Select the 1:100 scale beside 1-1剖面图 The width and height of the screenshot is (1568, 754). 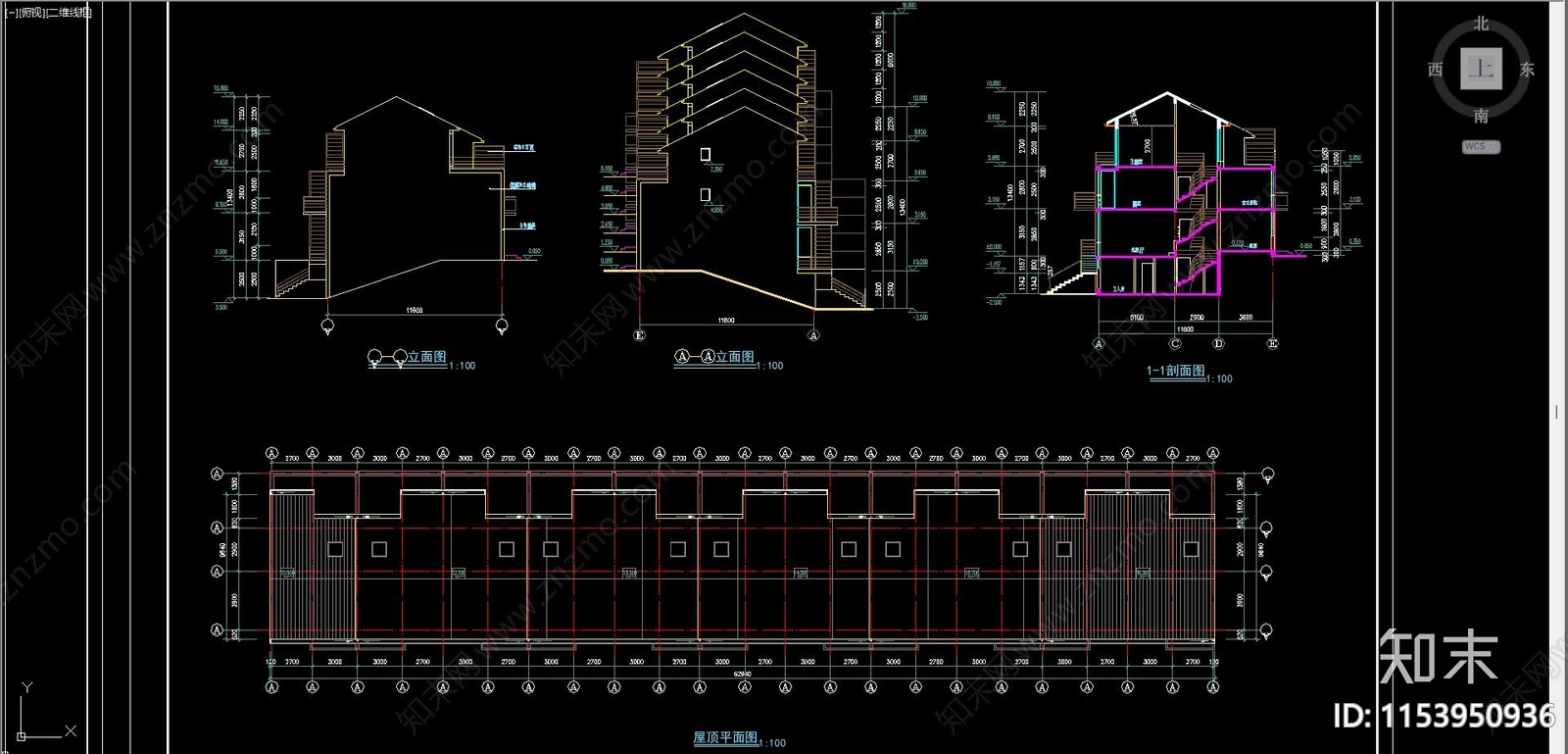pyautogui.click(x=1220, y=378)
